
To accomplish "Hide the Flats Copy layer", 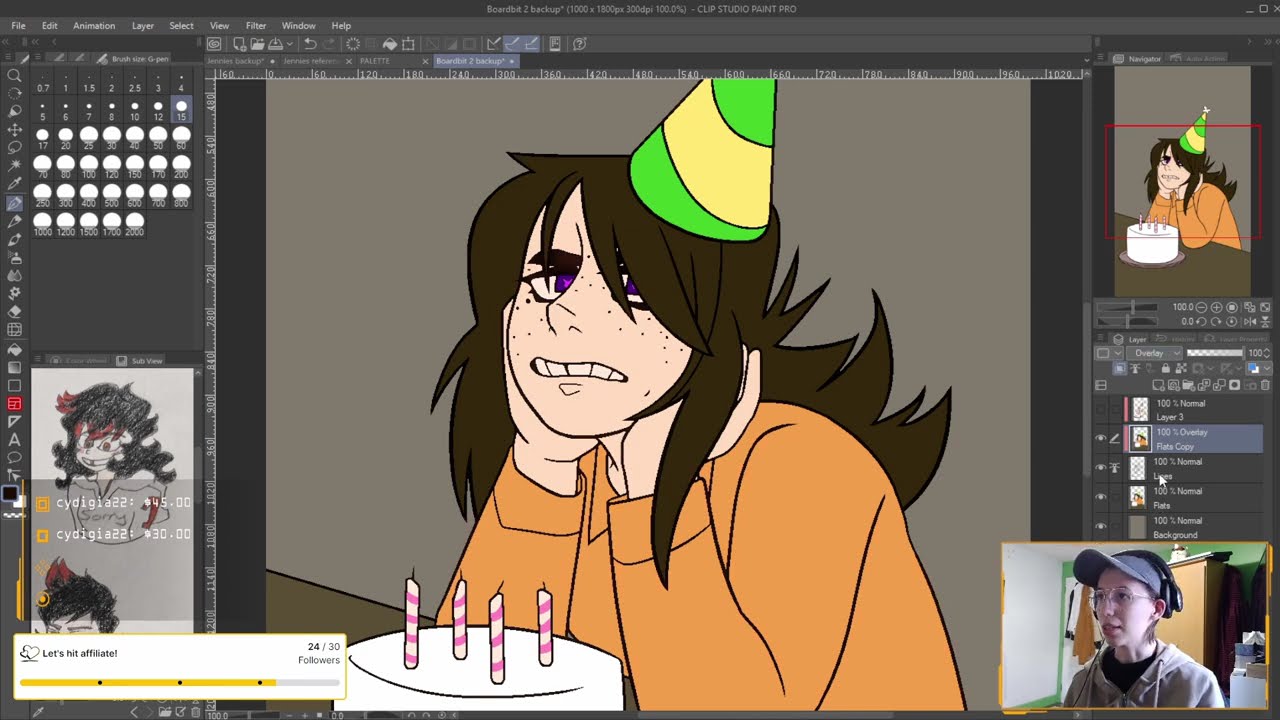I will click(1101, 439).
